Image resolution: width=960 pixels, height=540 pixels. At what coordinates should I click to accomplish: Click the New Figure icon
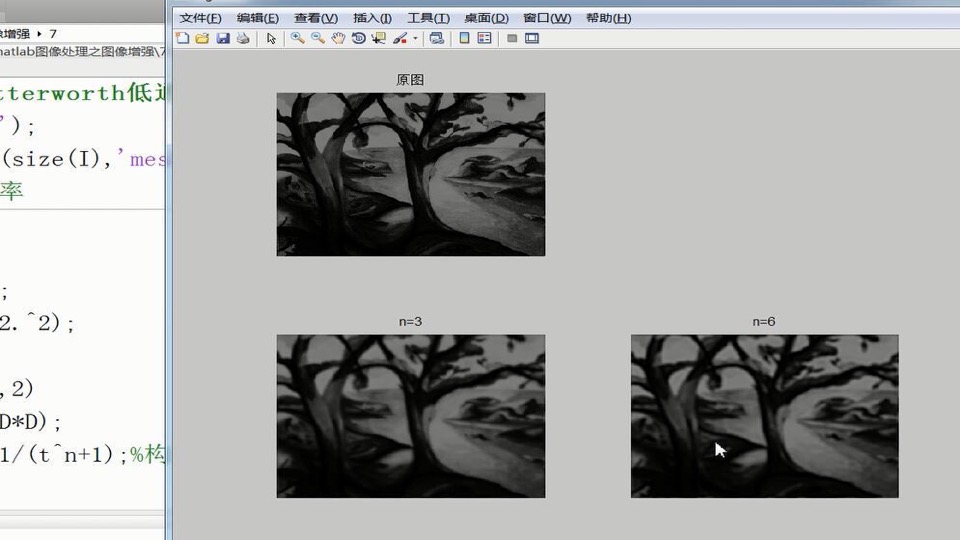tap(182, 38)
